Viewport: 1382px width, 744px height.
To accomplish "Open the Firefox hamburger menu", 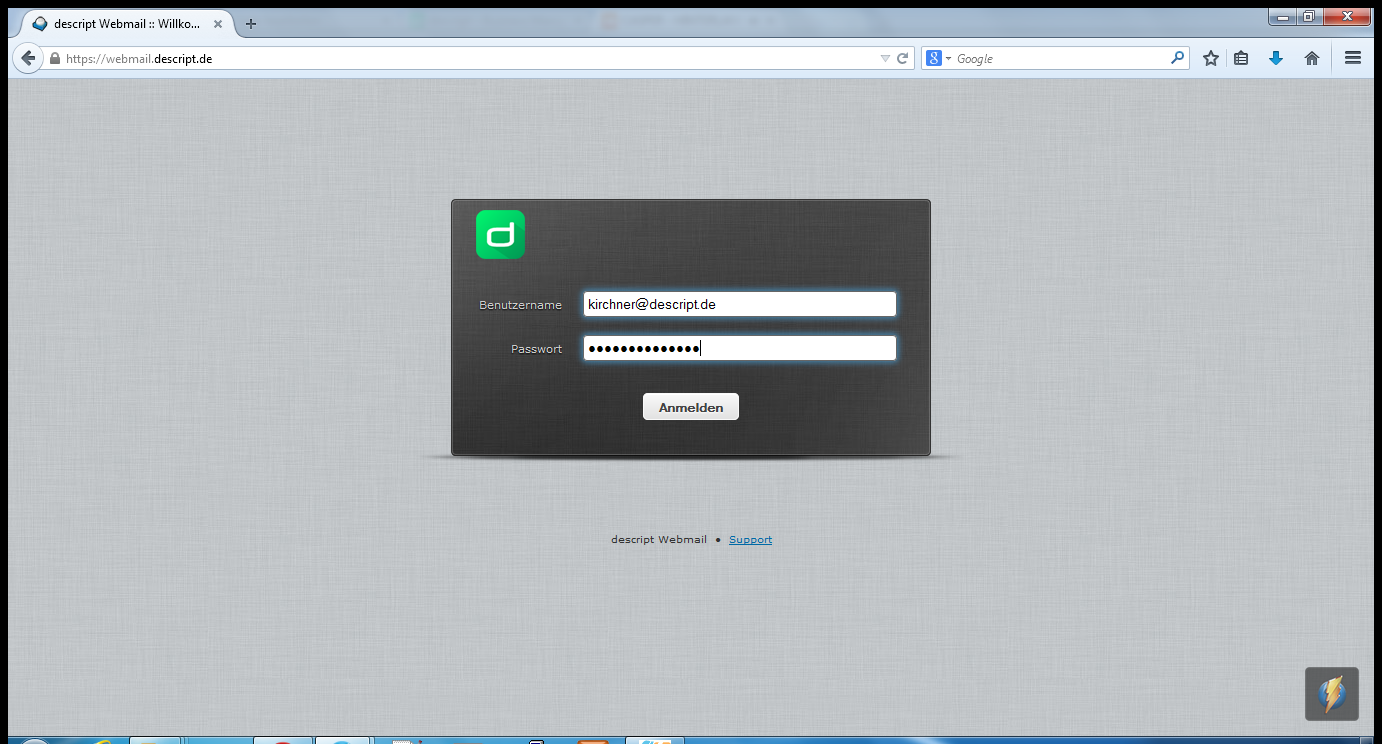I will (1353, 59).
